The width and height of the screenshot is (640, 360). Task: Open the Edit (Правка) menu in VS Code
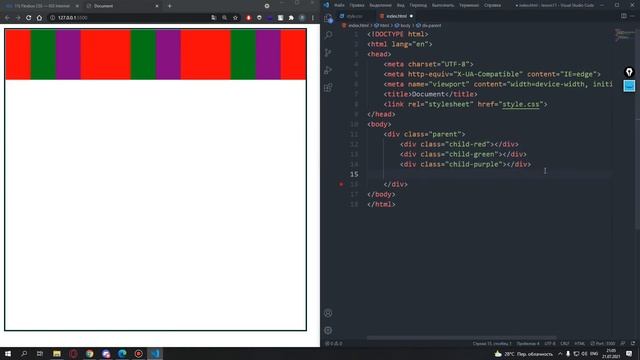[357, 5]
